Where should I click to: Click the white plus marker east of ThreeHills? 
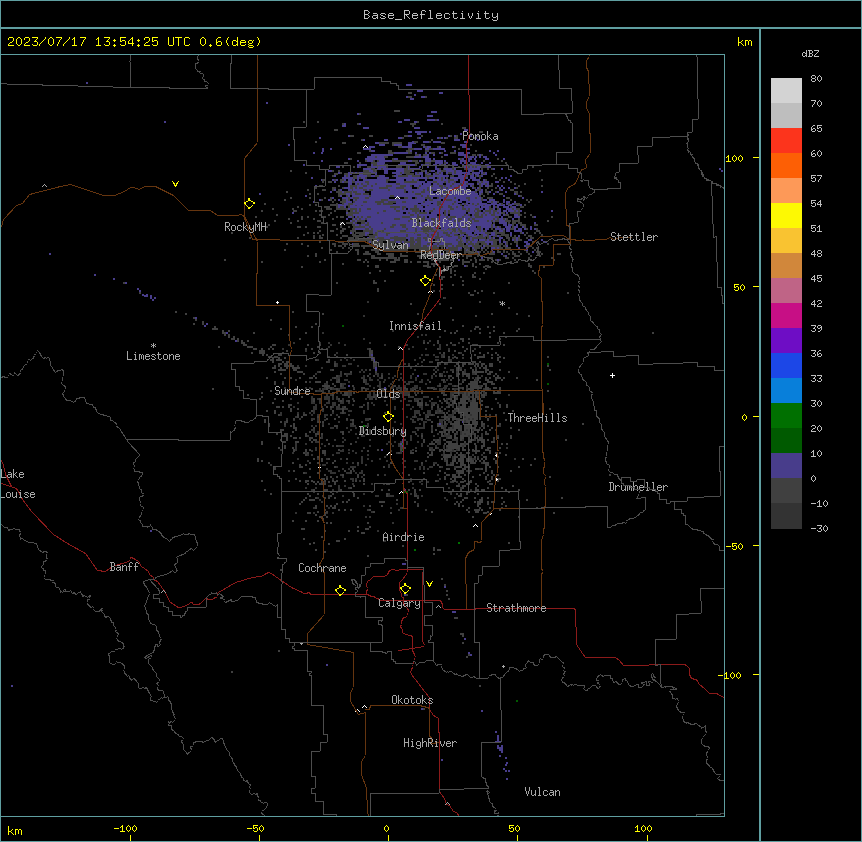coord(612,375)
